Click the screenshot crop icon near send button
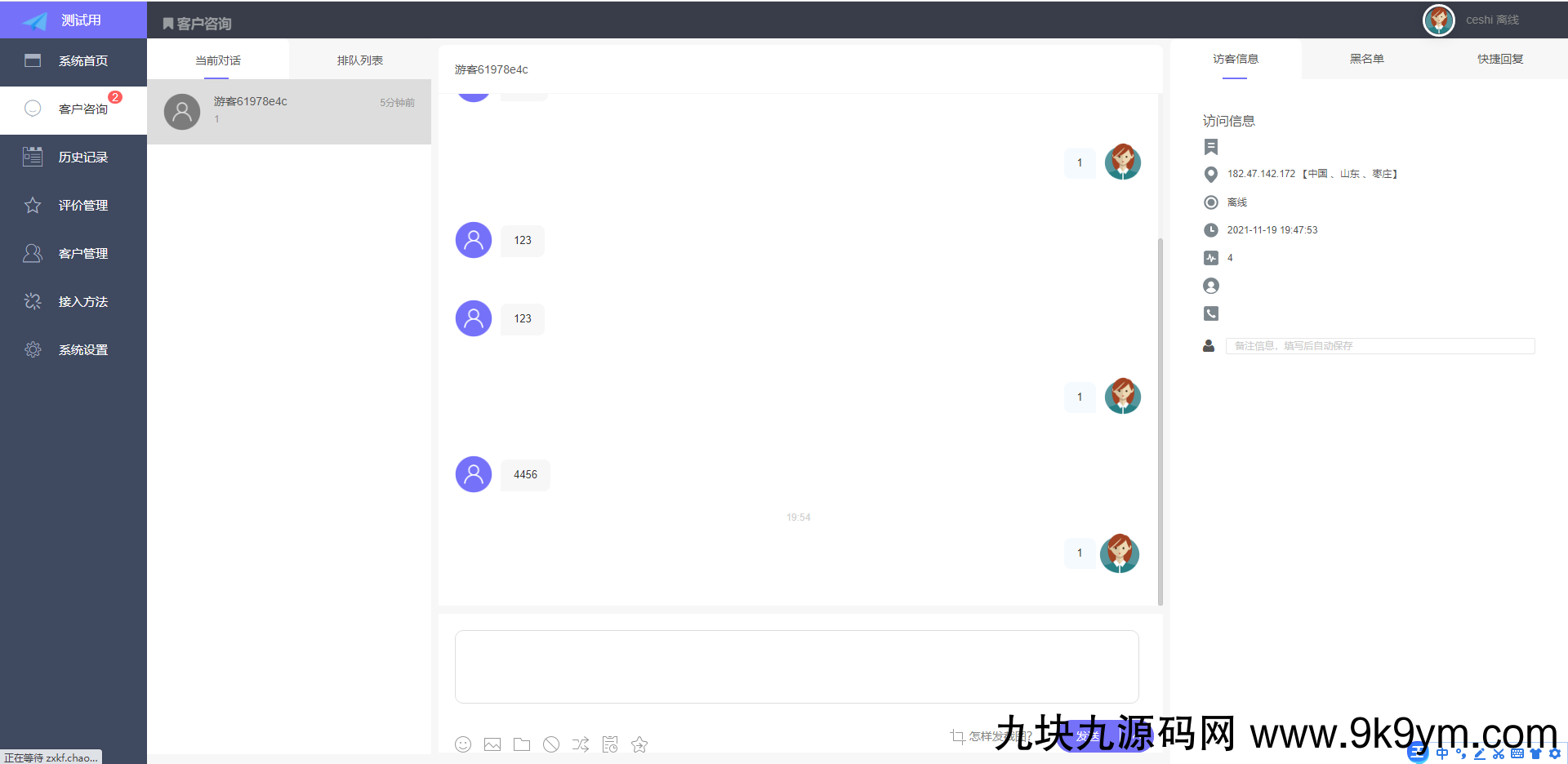The width and height of the screenshot is (1568, 764). 957,736
